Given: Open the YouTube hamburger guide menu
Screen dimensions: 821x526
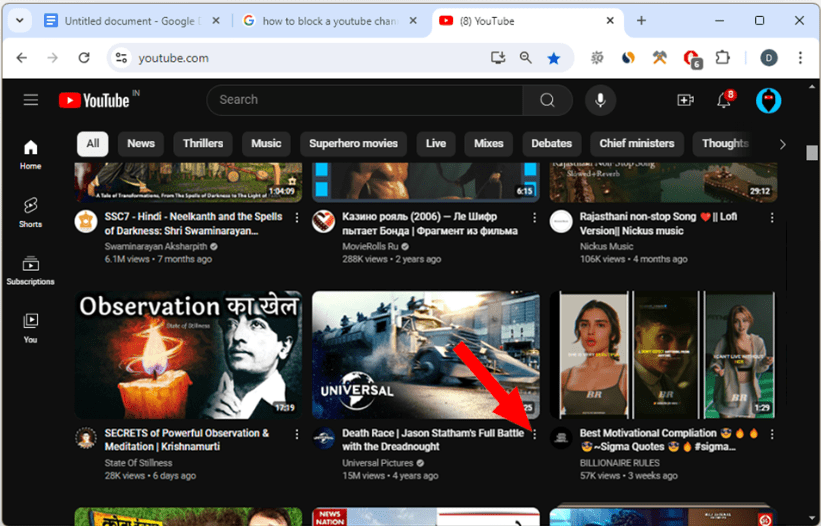Looking at the screenshot, I should [31, 99].
